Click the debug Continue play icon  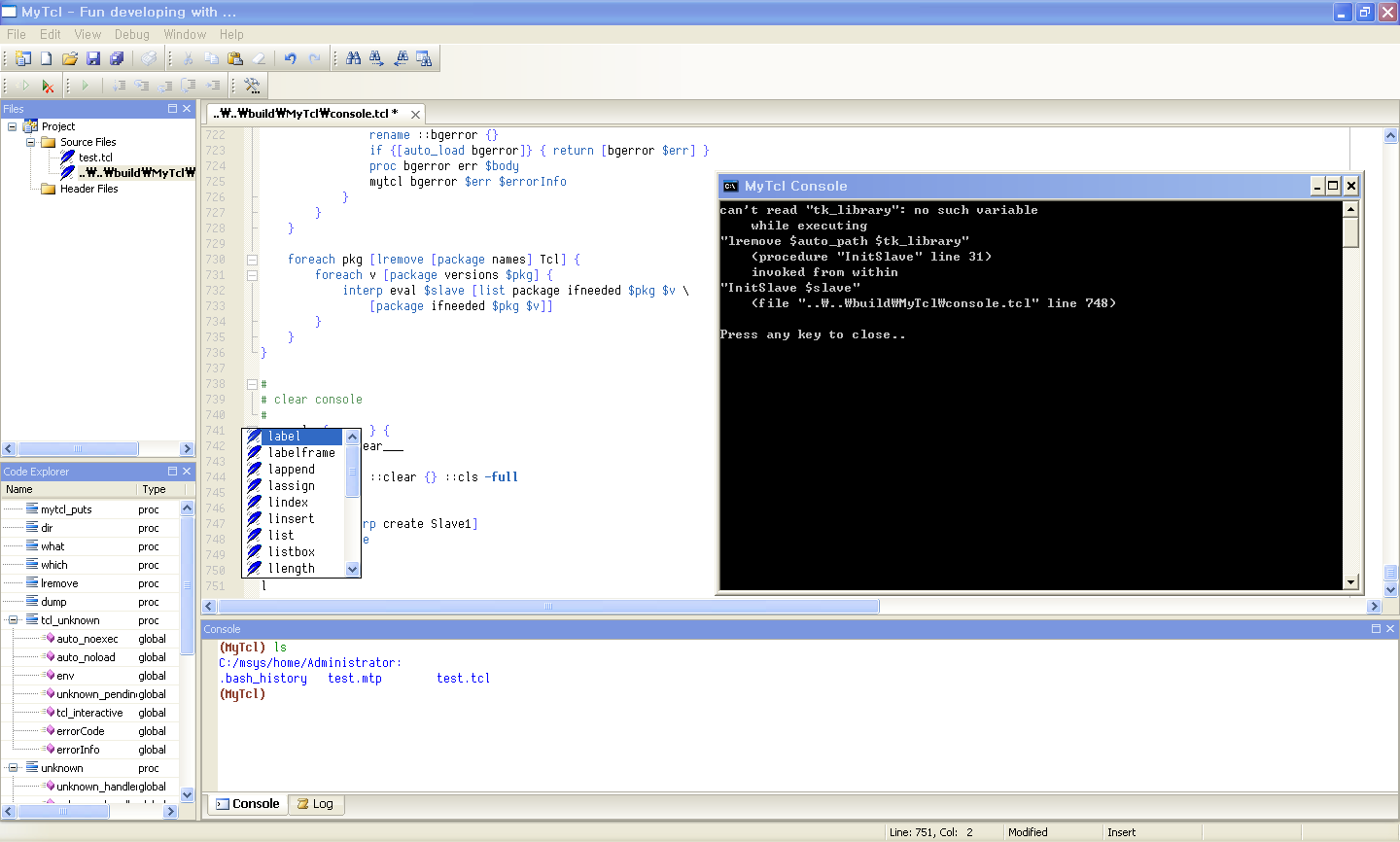[x=86, y=86]
